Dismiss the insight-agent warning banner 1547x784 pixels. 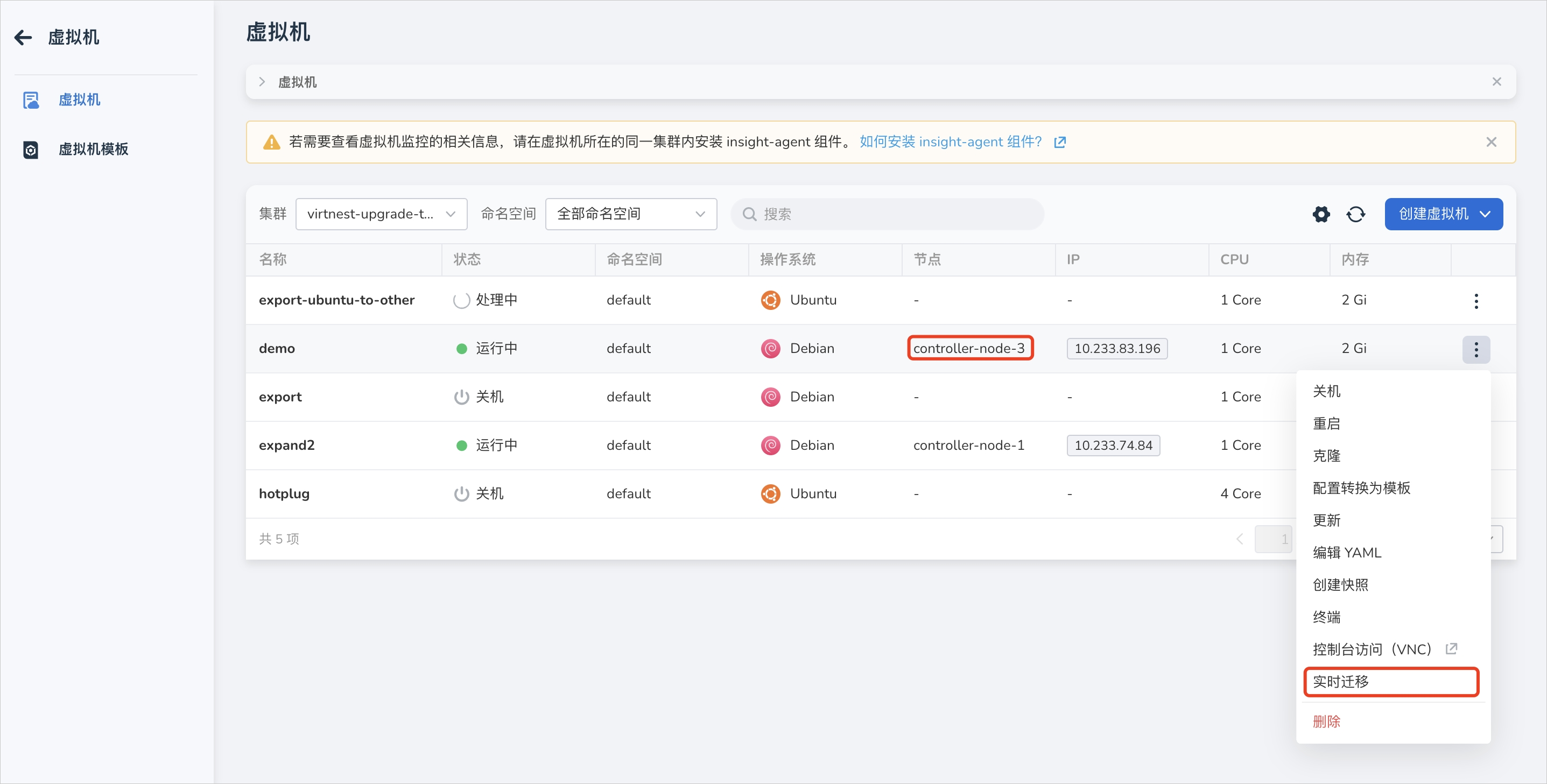coord(1491,142)
